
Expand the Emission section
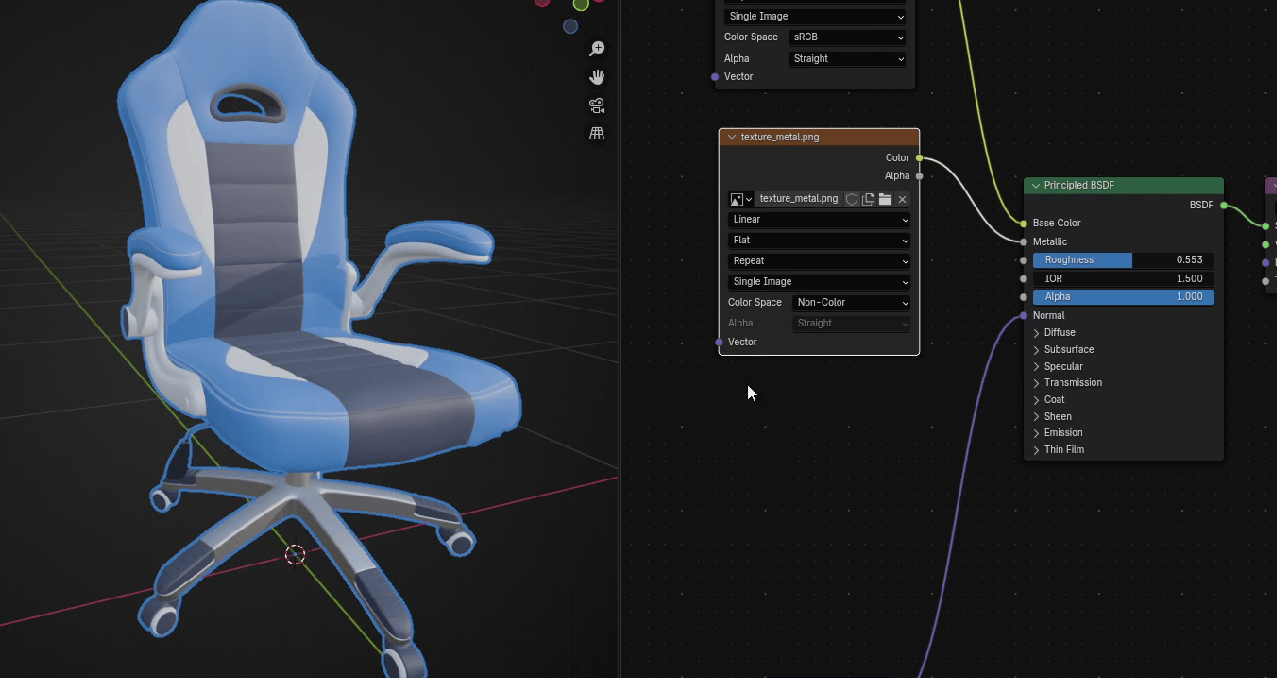[1062, 433]
